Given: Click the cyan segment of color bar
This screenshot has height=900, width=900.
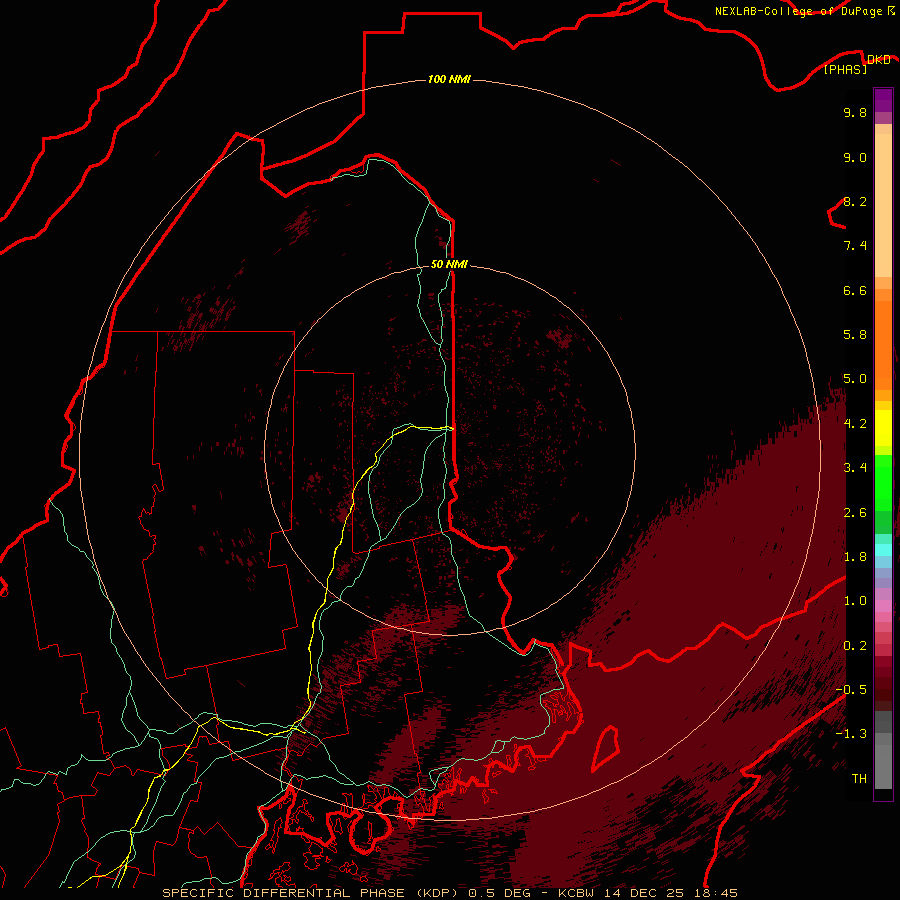Looking at the screenshot, I should pos(883,550).
